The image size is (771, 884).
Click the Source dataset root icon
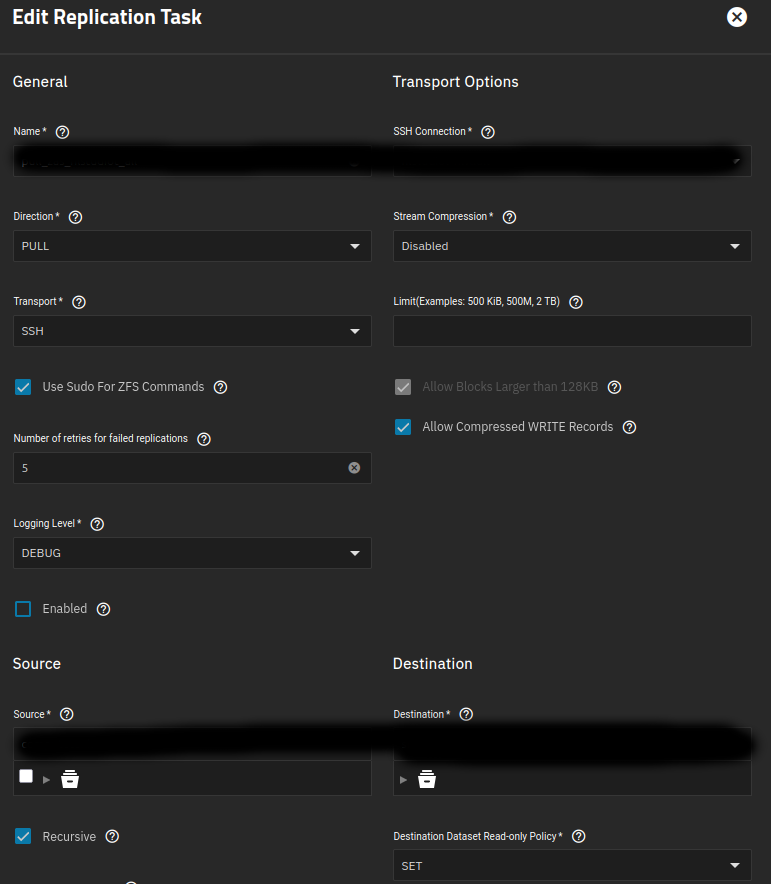[x=70, y=779]
